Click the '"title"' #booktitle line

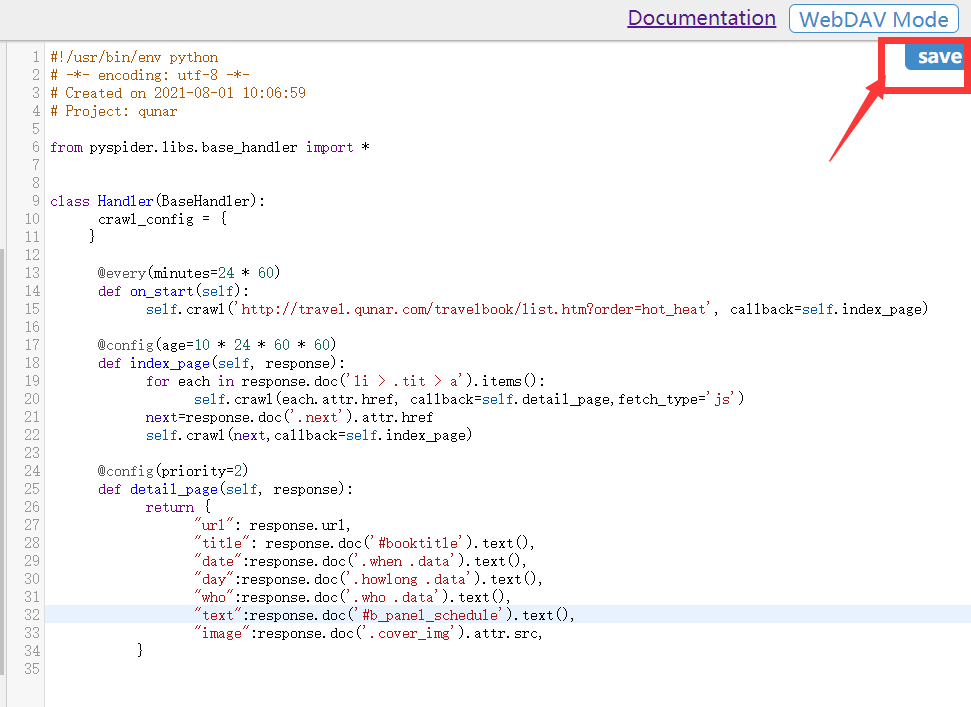(364, 543)
